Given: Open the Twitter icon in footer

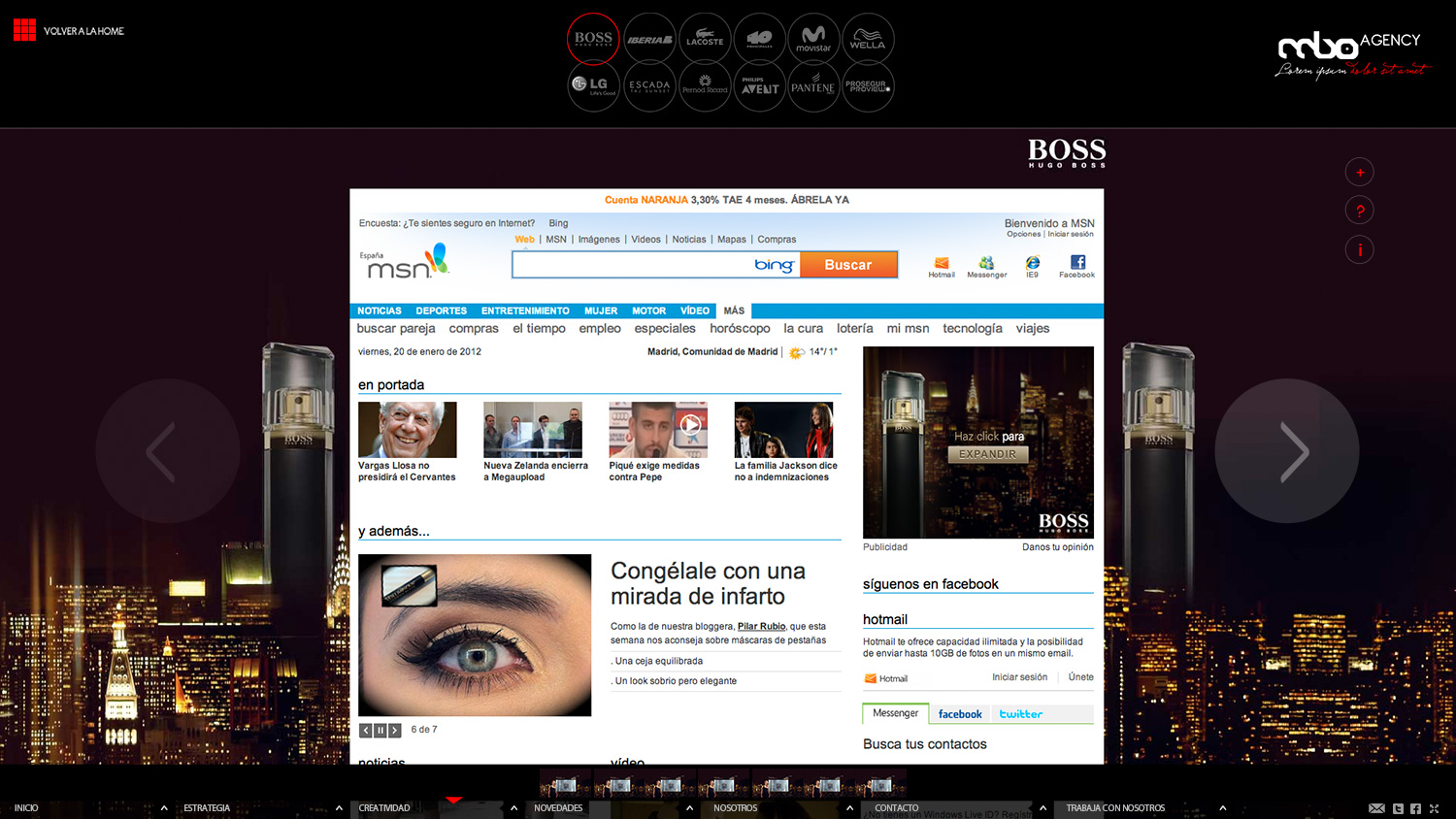Looking at the screenshot, I should click(x=1398, y=808).
